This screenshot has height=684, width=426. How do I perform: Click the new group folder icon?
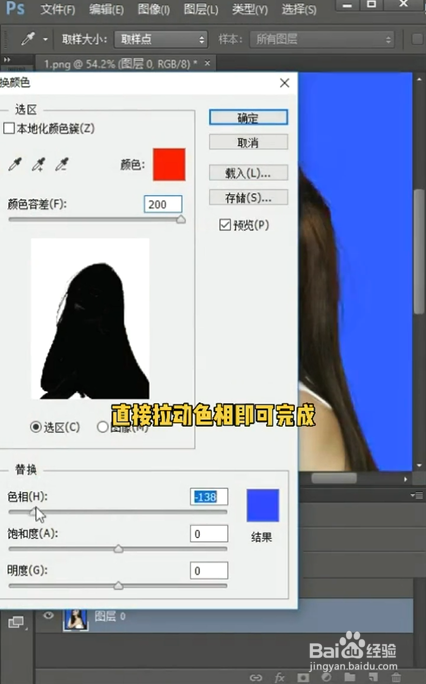[350, 677]
